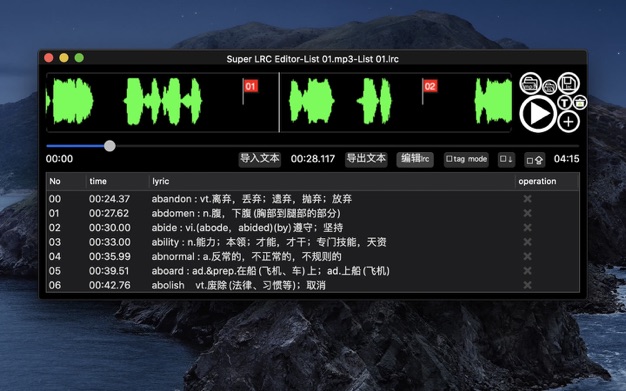The height and width of the screenshot is (391, 626).
Task: Click the playback position slider knob
Action: tap(110, 146)
